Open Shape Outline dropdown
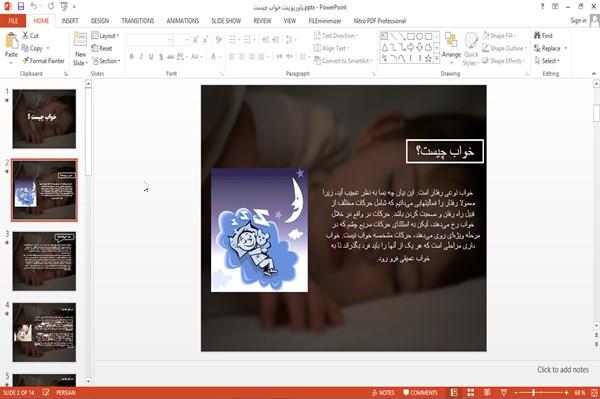600x399 pixels. coord(504,48)
